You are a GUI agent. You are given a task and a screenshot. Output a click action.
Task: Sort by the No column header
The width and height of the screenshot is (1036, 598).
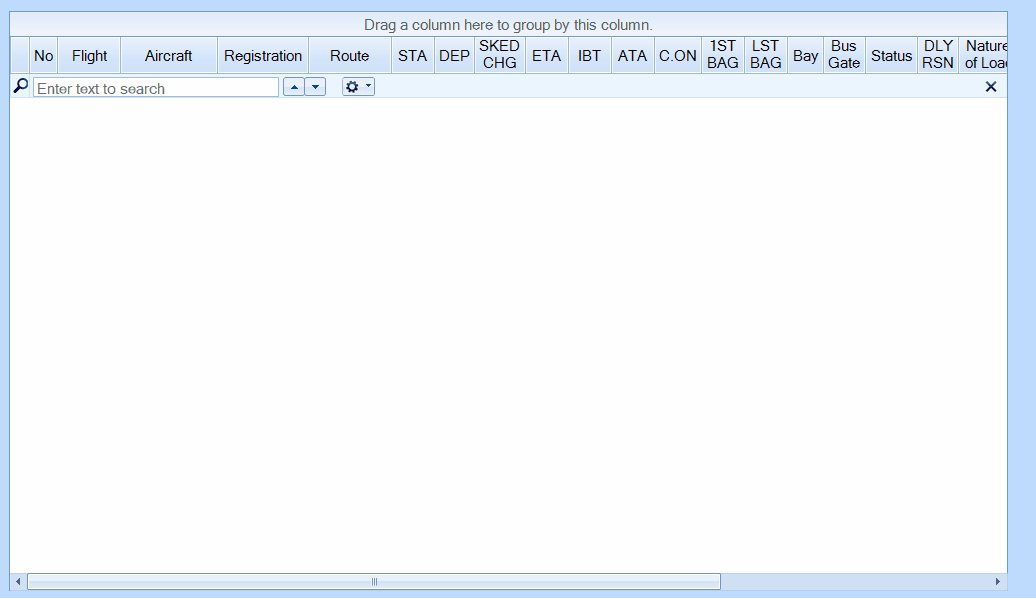point(44,56)
